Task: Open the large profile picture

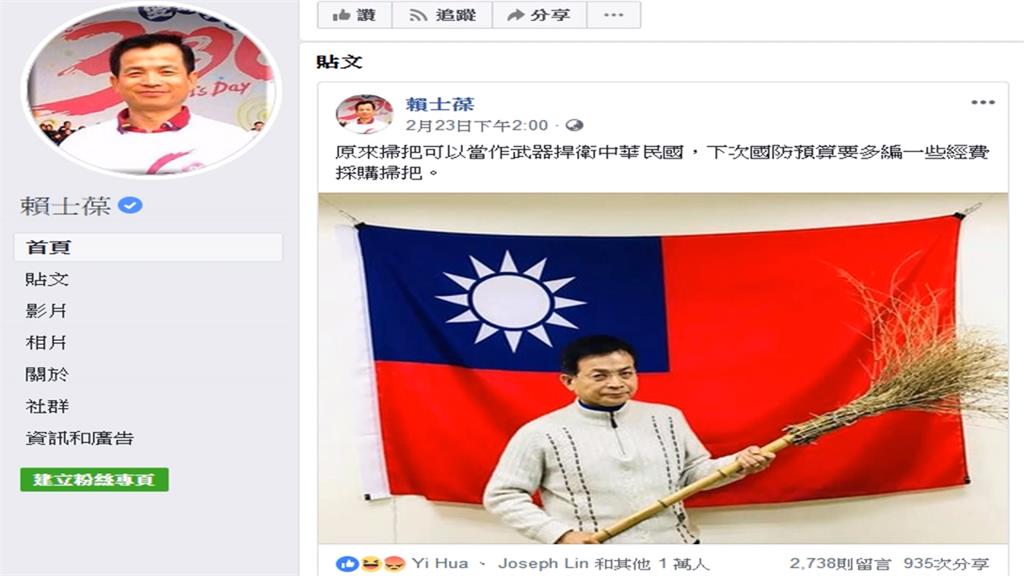Action: coord(151,91)
